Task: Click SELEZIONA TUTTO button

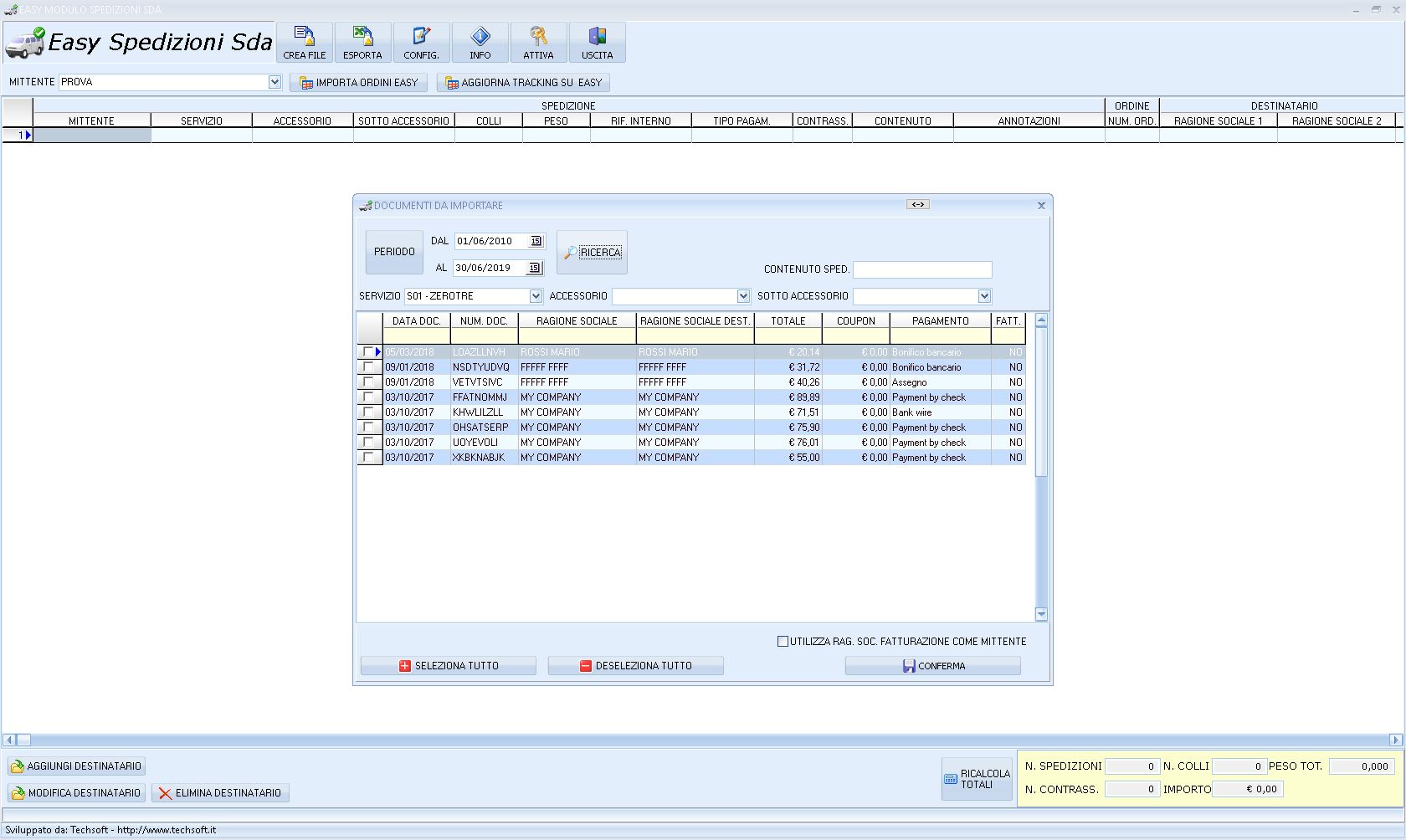Action: click(x=448, y=666)
